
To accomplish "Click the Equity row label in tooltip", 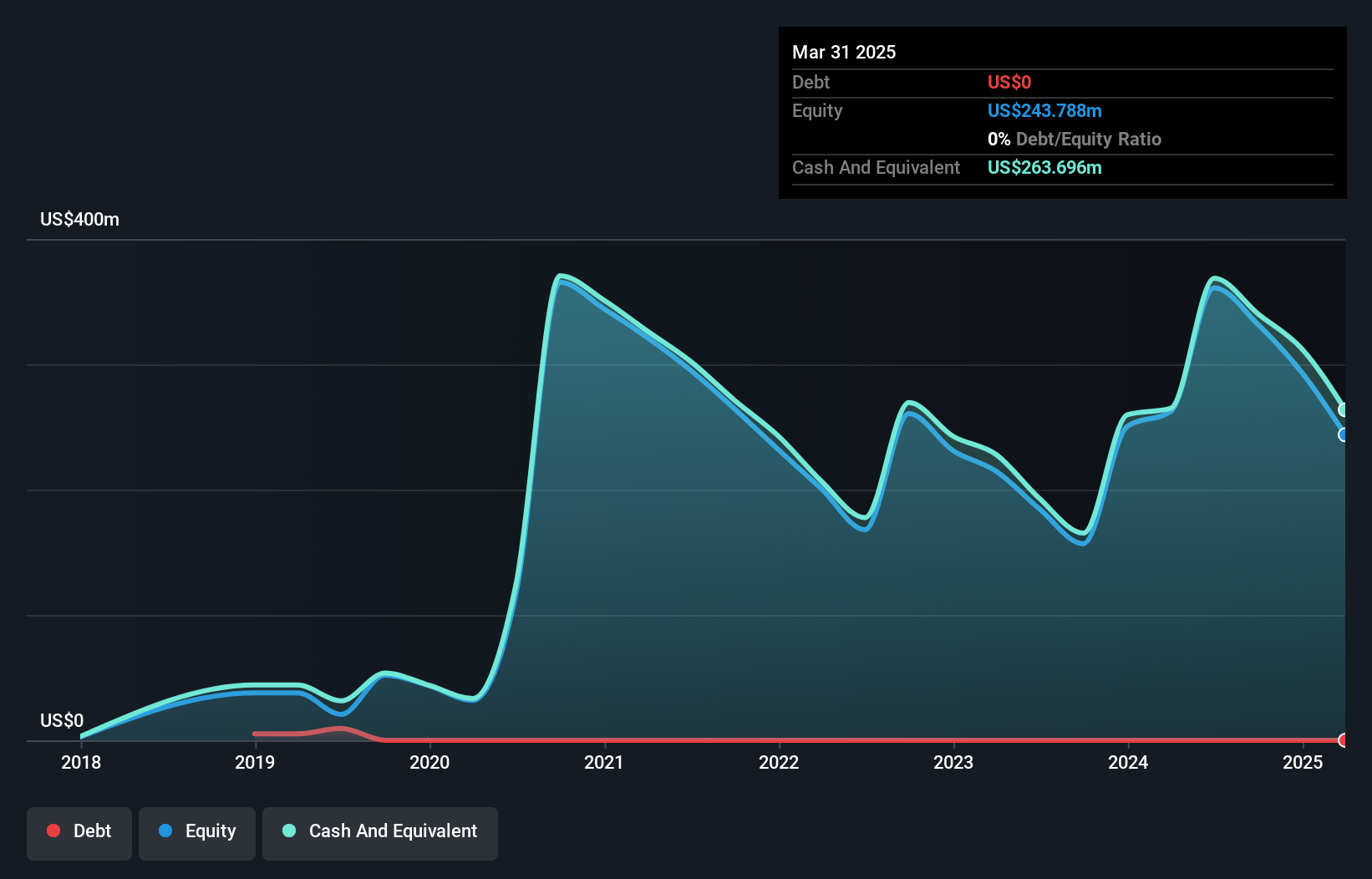I will (817, 111).
